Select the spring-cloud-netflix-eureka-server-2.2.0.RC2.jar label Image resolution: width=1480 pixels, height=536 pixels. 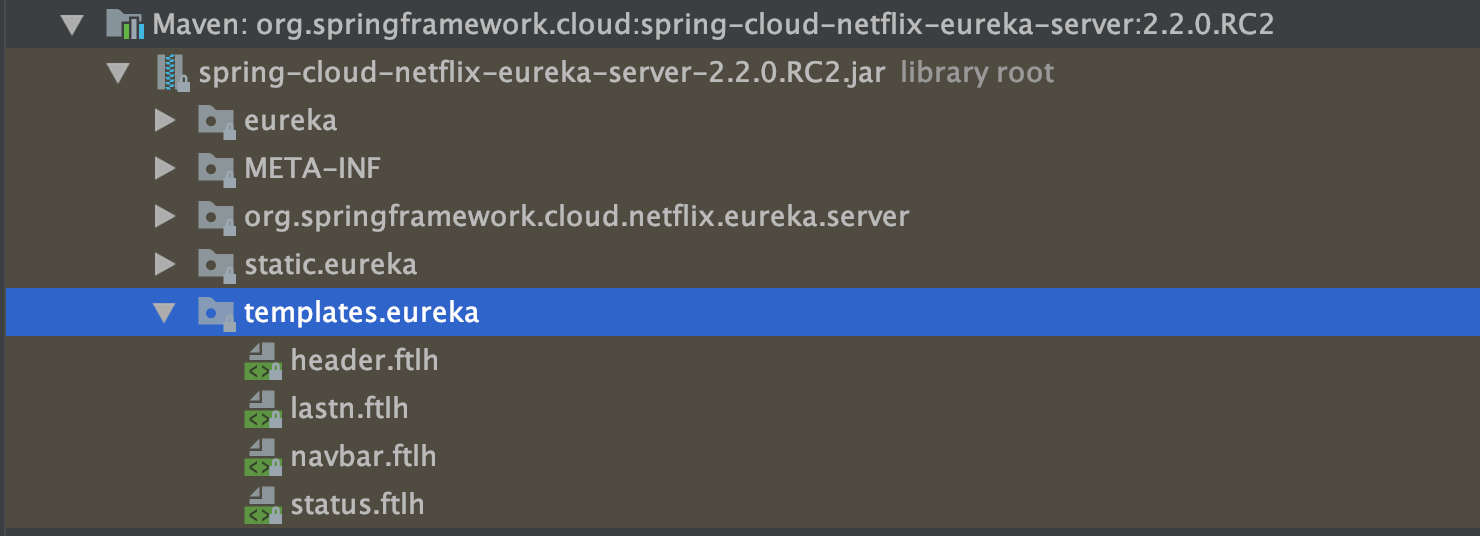(542, 73)
